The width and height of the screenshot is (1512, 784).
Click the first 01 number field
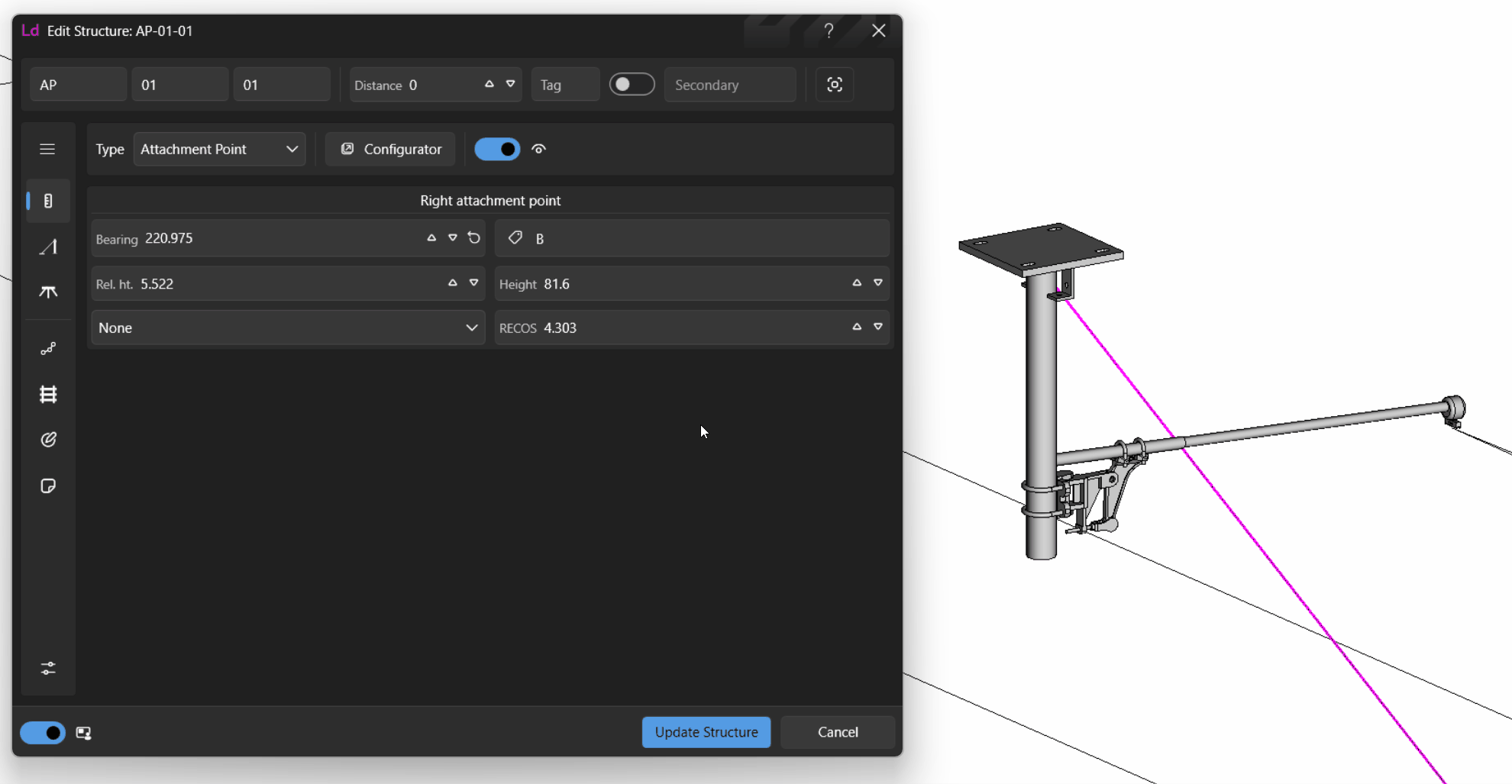tap(180, 85)
